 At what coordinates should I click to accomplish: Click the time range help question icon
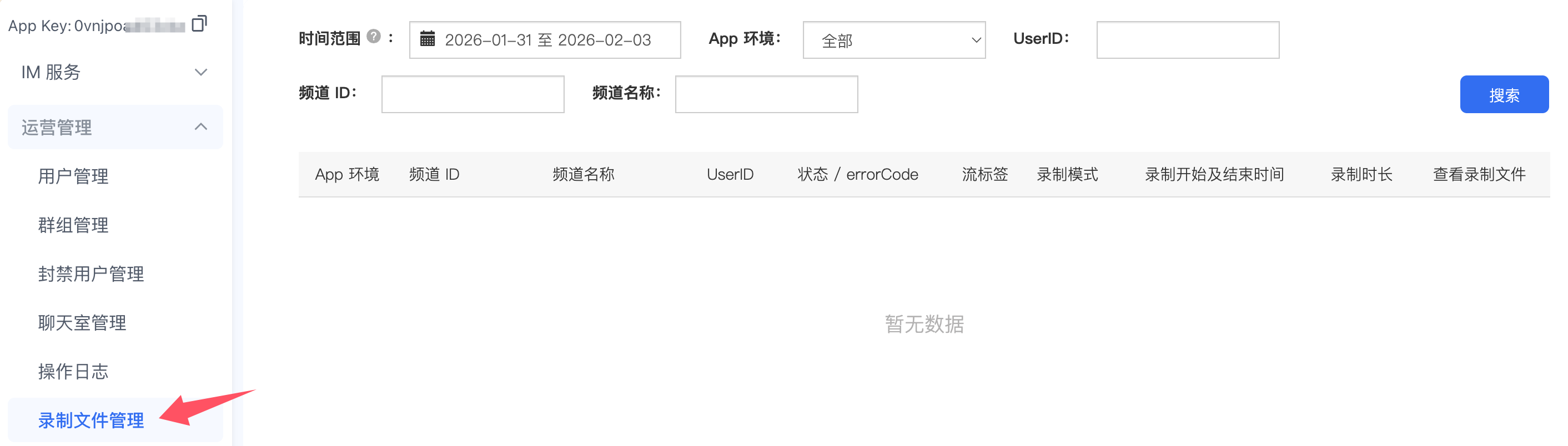[374, 37]
